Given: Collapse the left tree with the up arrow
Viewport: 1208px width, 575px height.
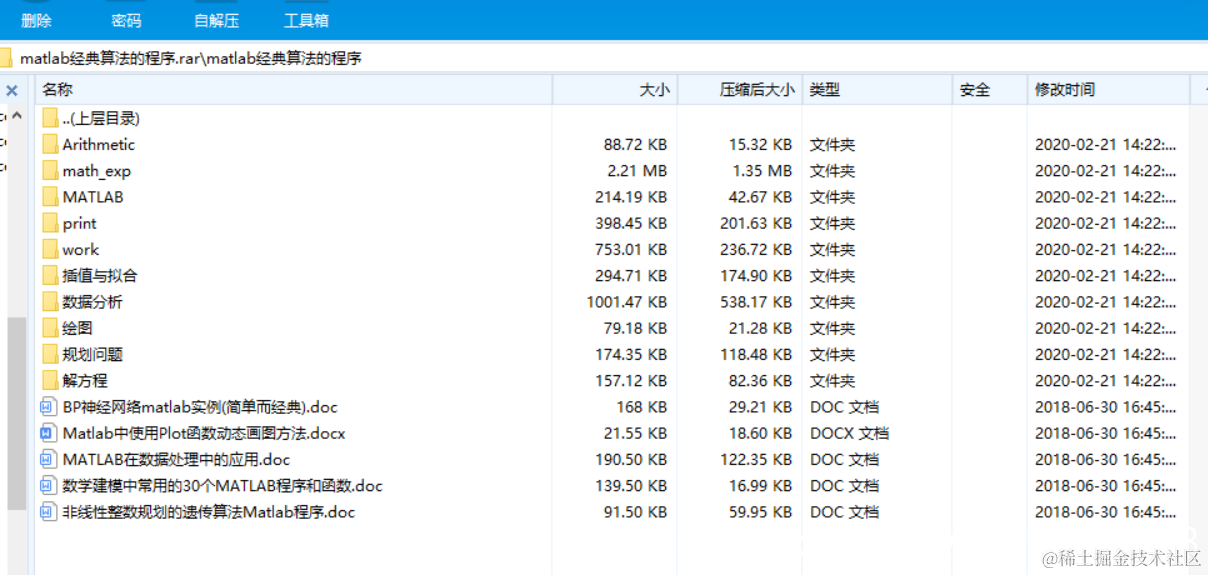Looking at the screenshot, I should tap(16, 116).
